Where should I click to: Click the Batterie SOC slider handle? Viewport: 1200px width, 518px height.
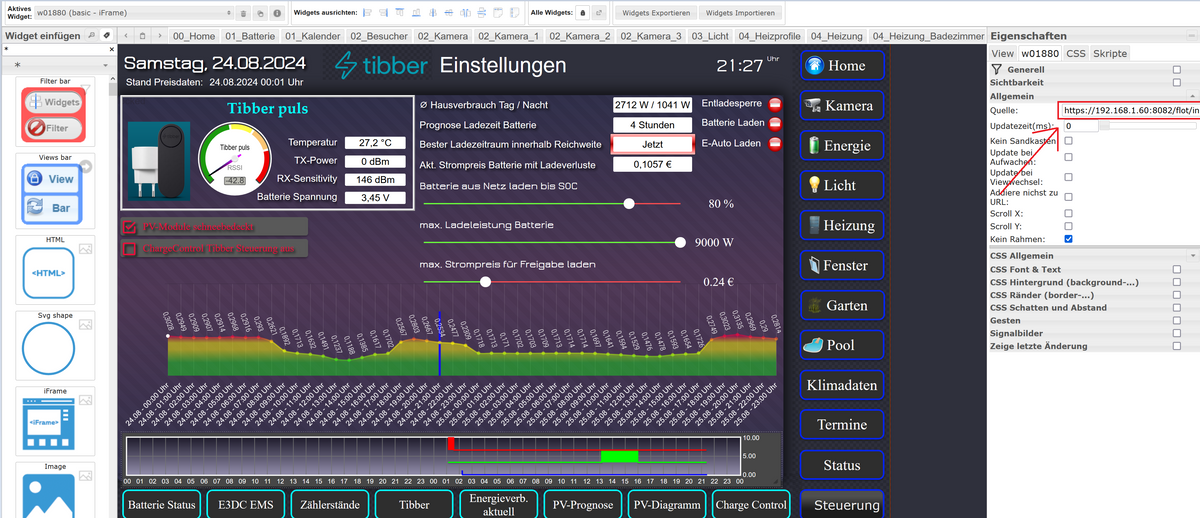pyautogui.click(x=629, y=203)
